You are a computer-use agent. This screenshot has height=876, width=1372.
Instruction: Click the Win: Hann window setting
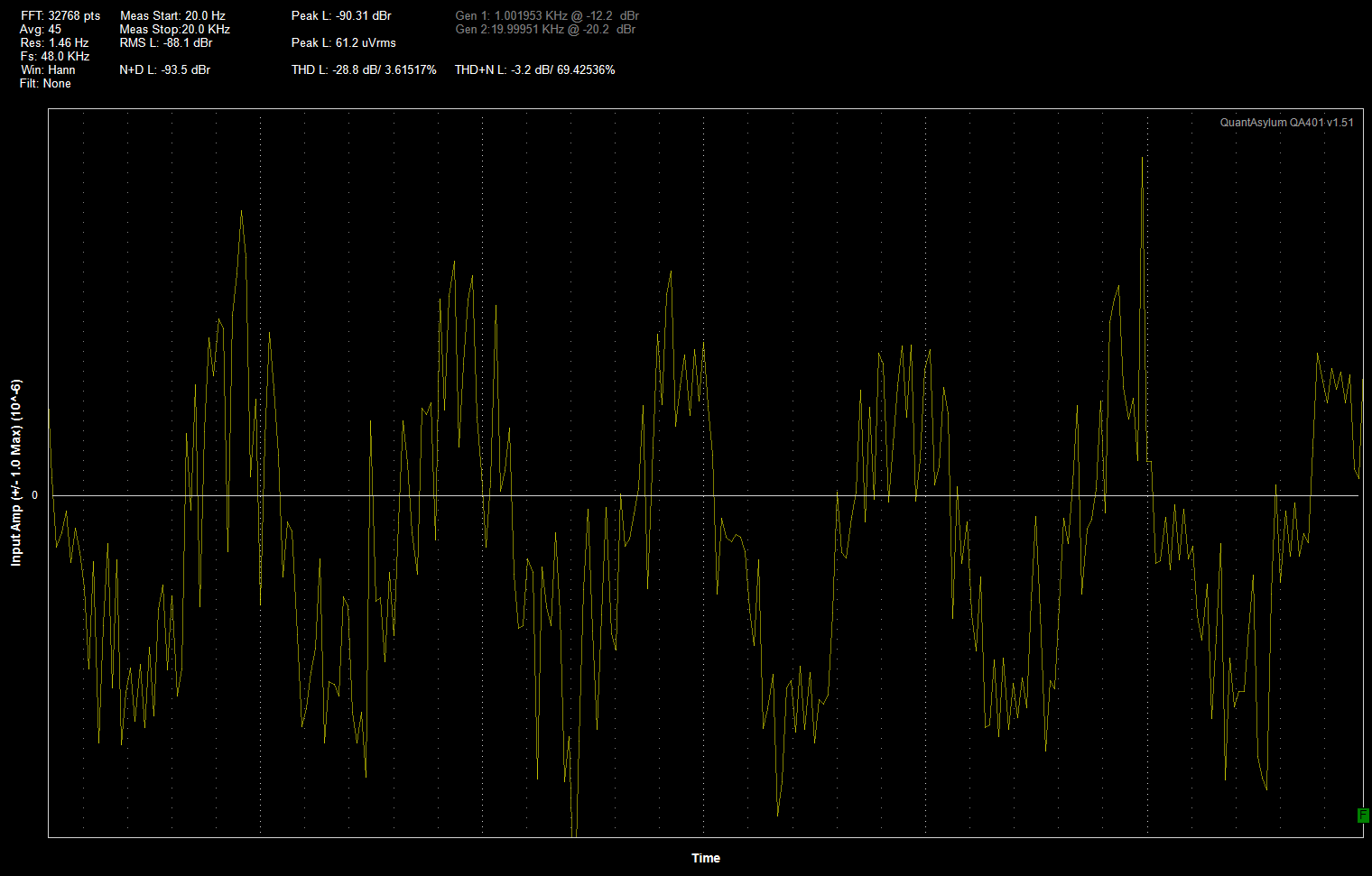[49, 70]
